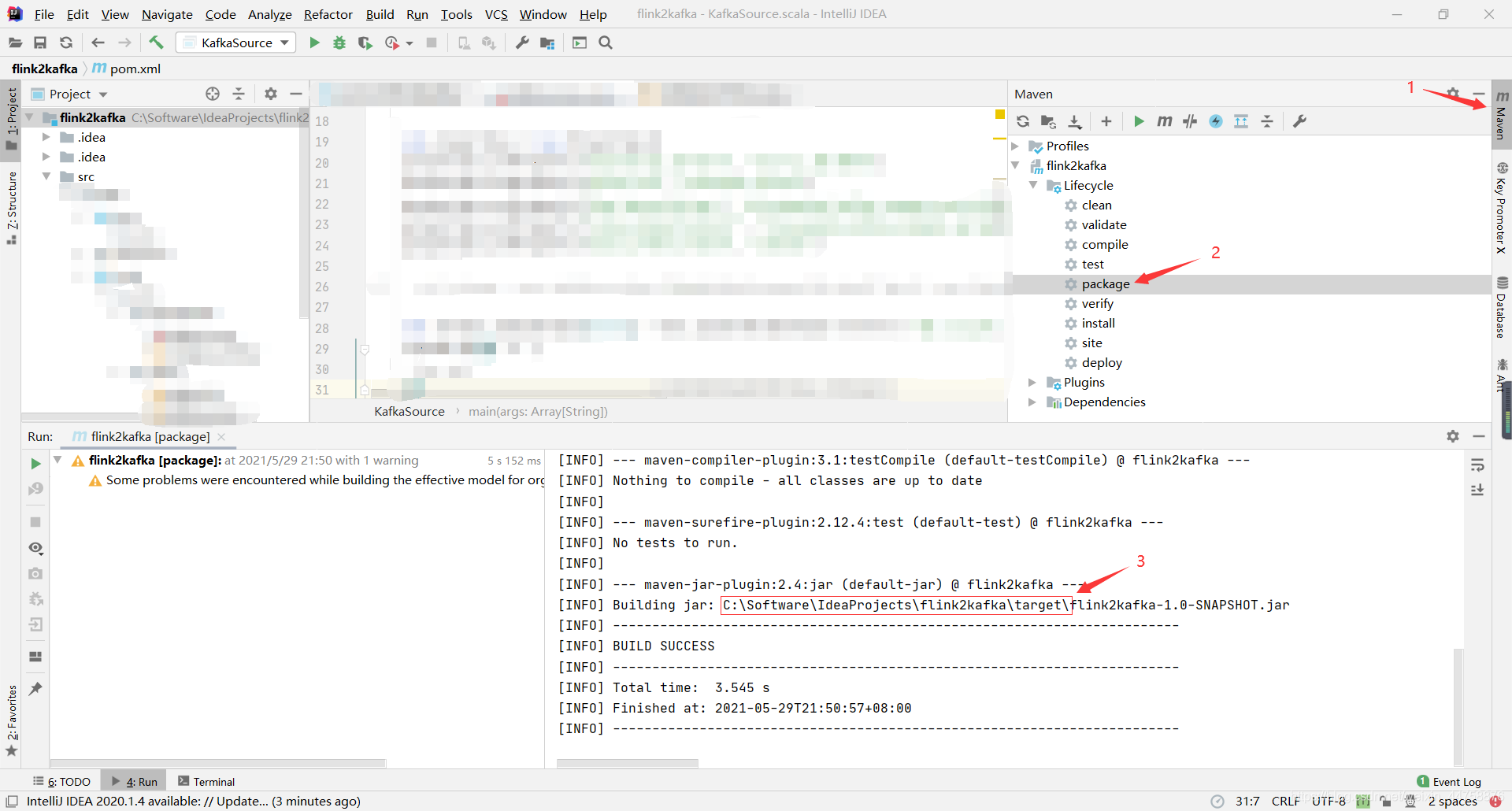Image resolution: width=1512 pixels, height=811 pixels.
Task: Switch to the Terminal tab
Action: click(206, 782)
